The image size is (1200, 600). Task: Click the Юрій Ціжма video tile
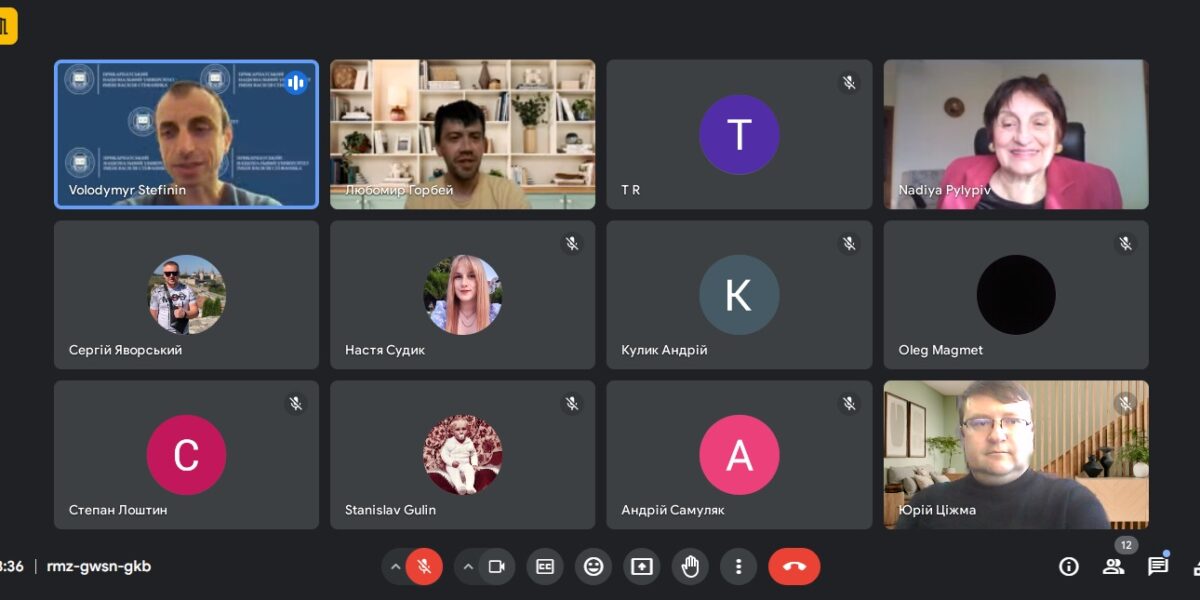pyautogui.click(x=1015, y=454)
